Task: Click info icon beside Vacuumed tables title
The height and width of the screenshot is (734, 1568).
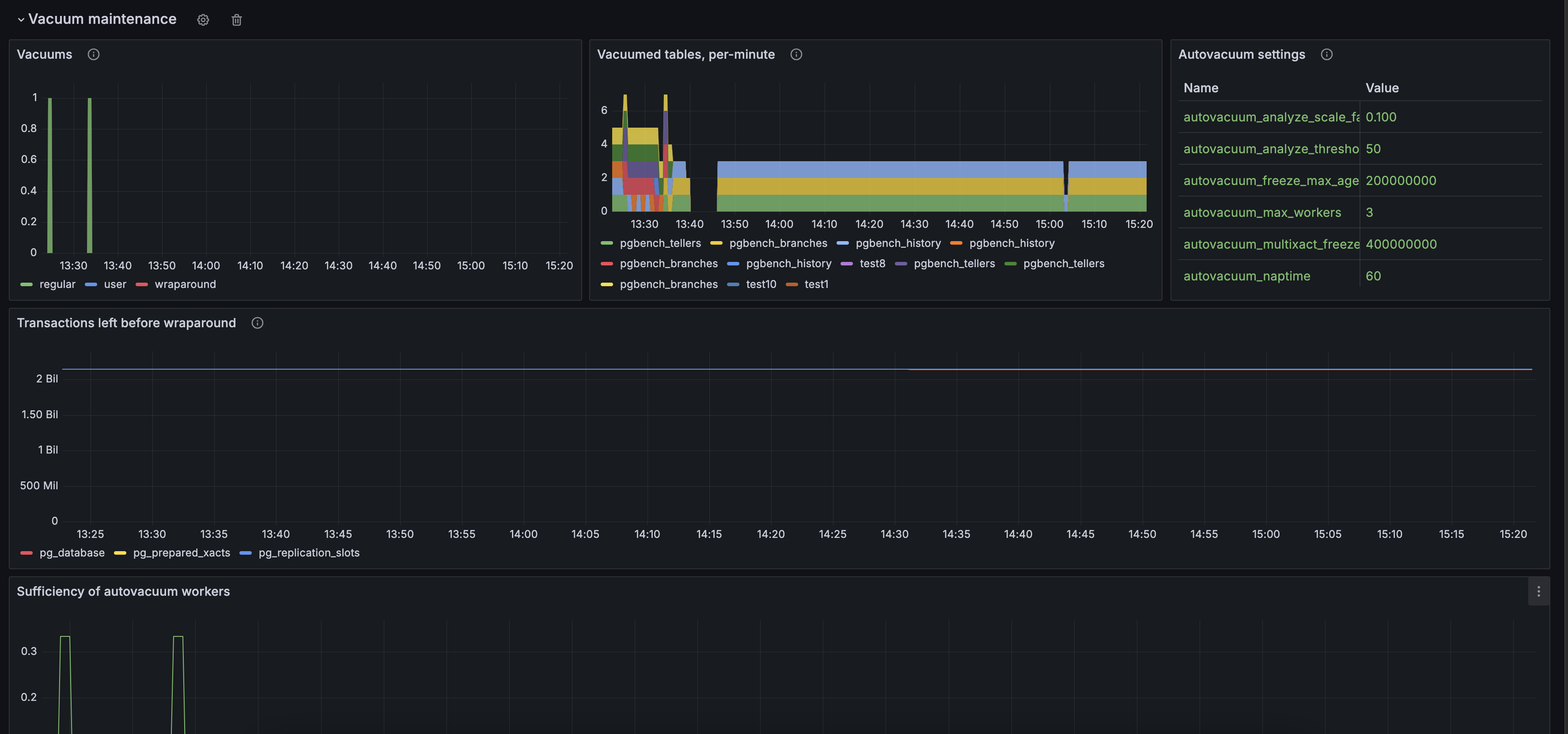Action: 795,54
